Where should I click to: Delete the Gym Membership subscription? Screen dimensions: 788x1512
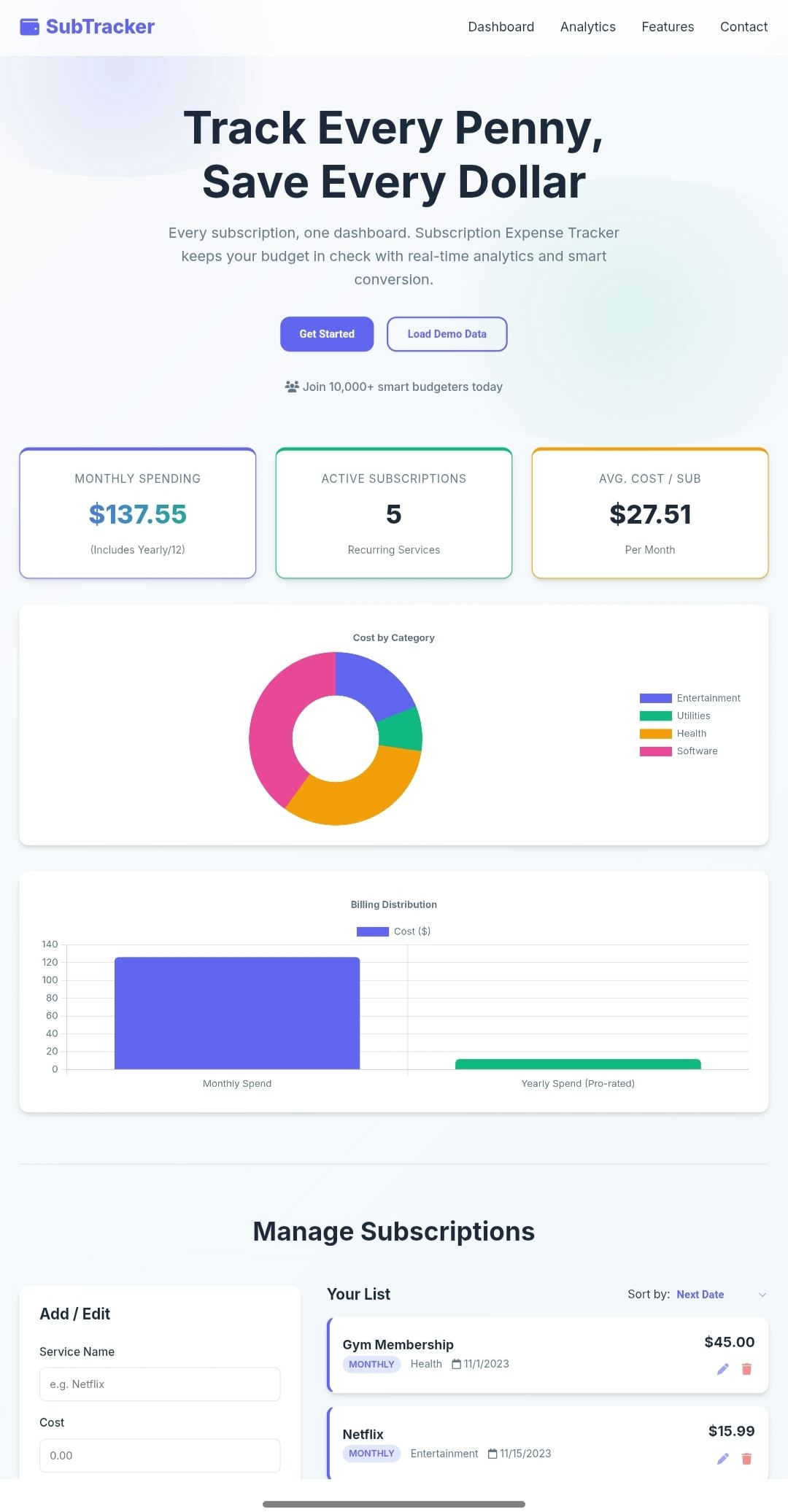point(746,1369)
